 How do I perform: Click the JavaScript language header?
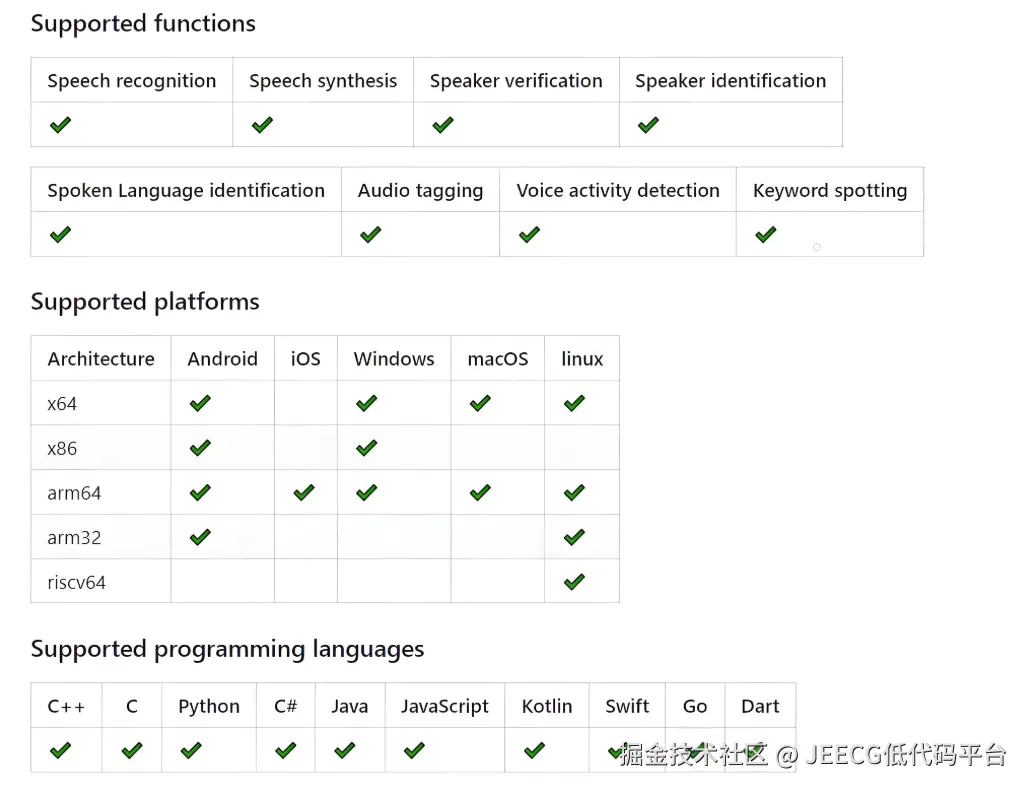(x=445, y=706)
